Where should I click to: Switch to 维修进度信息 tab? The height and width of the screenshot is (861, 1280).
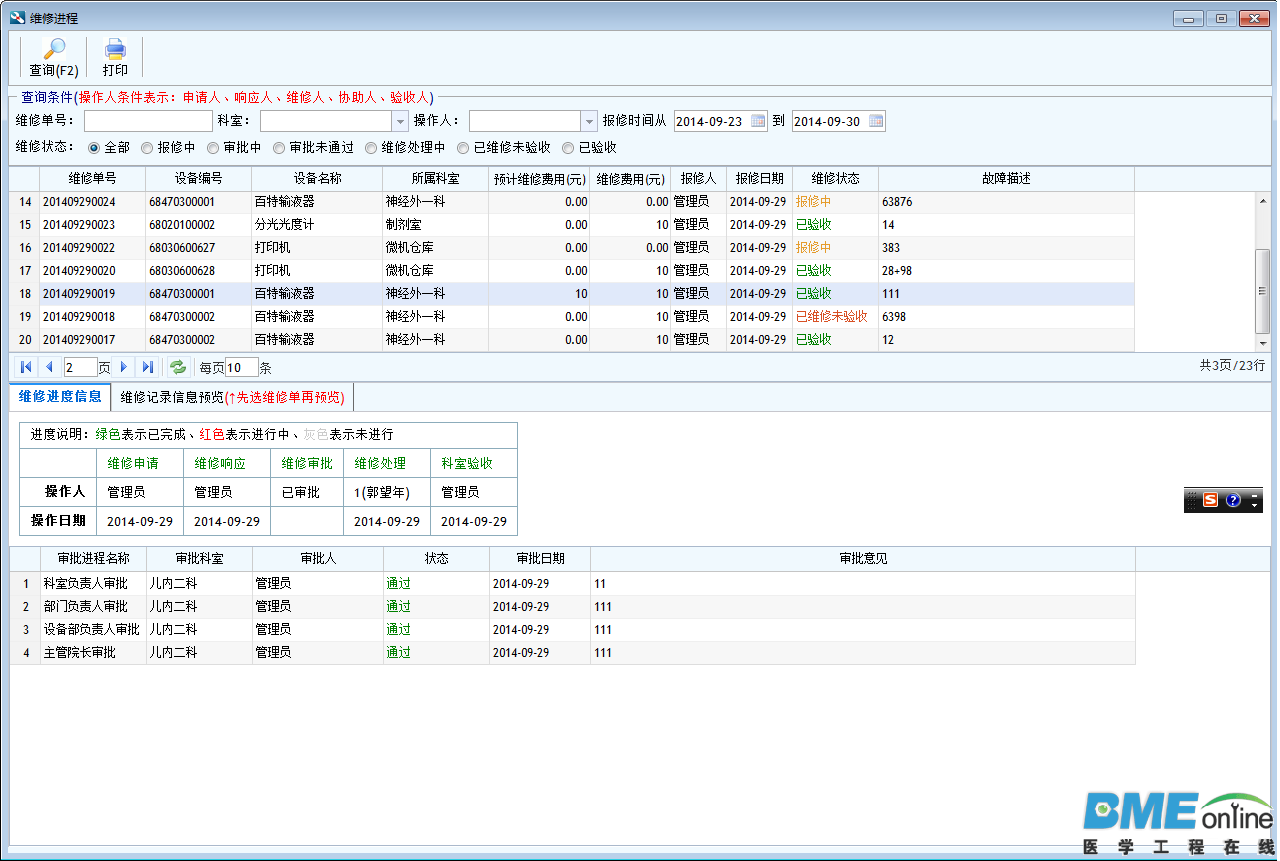point(60,396)
